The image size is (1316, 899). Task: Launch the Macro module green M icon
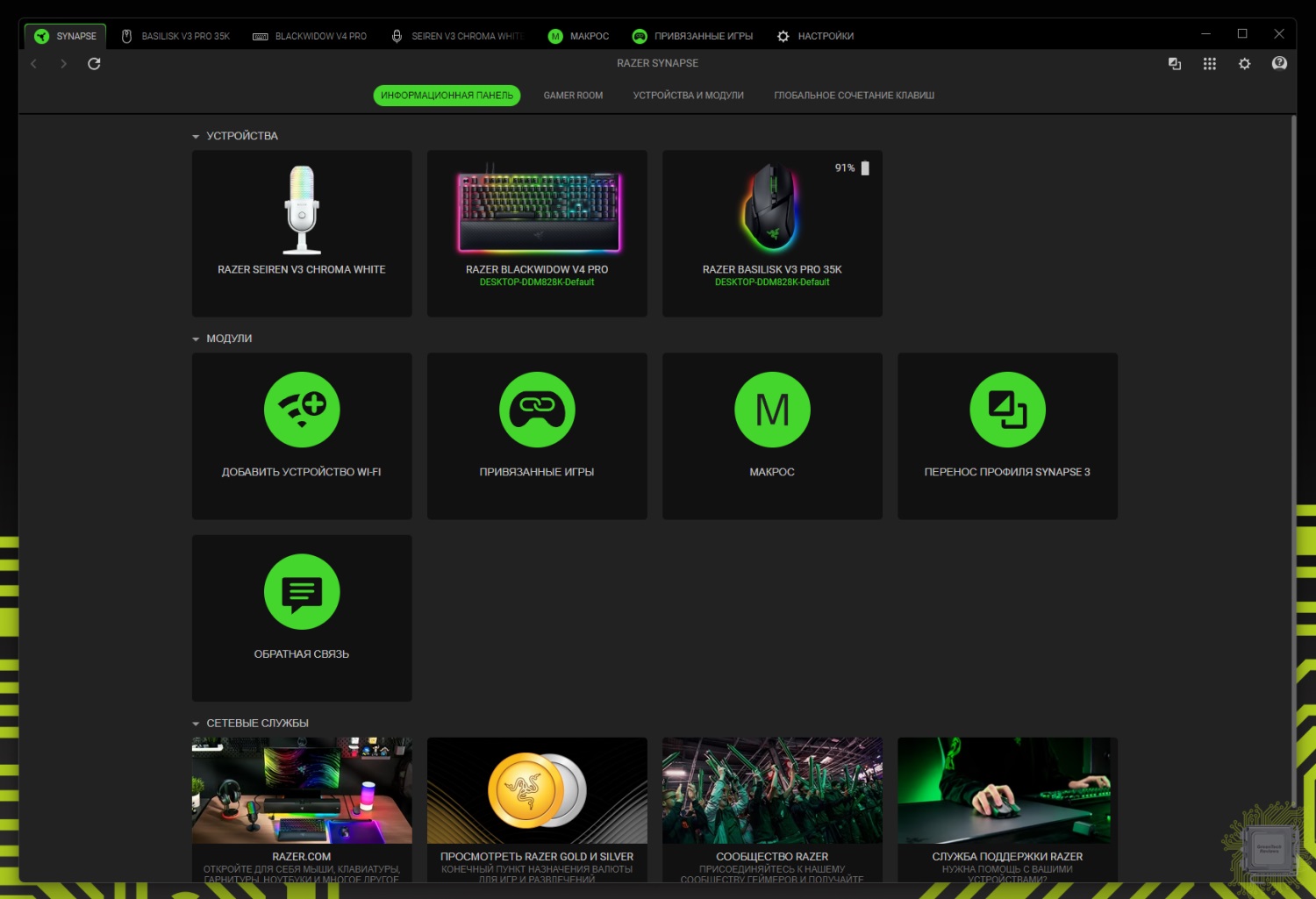click(772, 410)
